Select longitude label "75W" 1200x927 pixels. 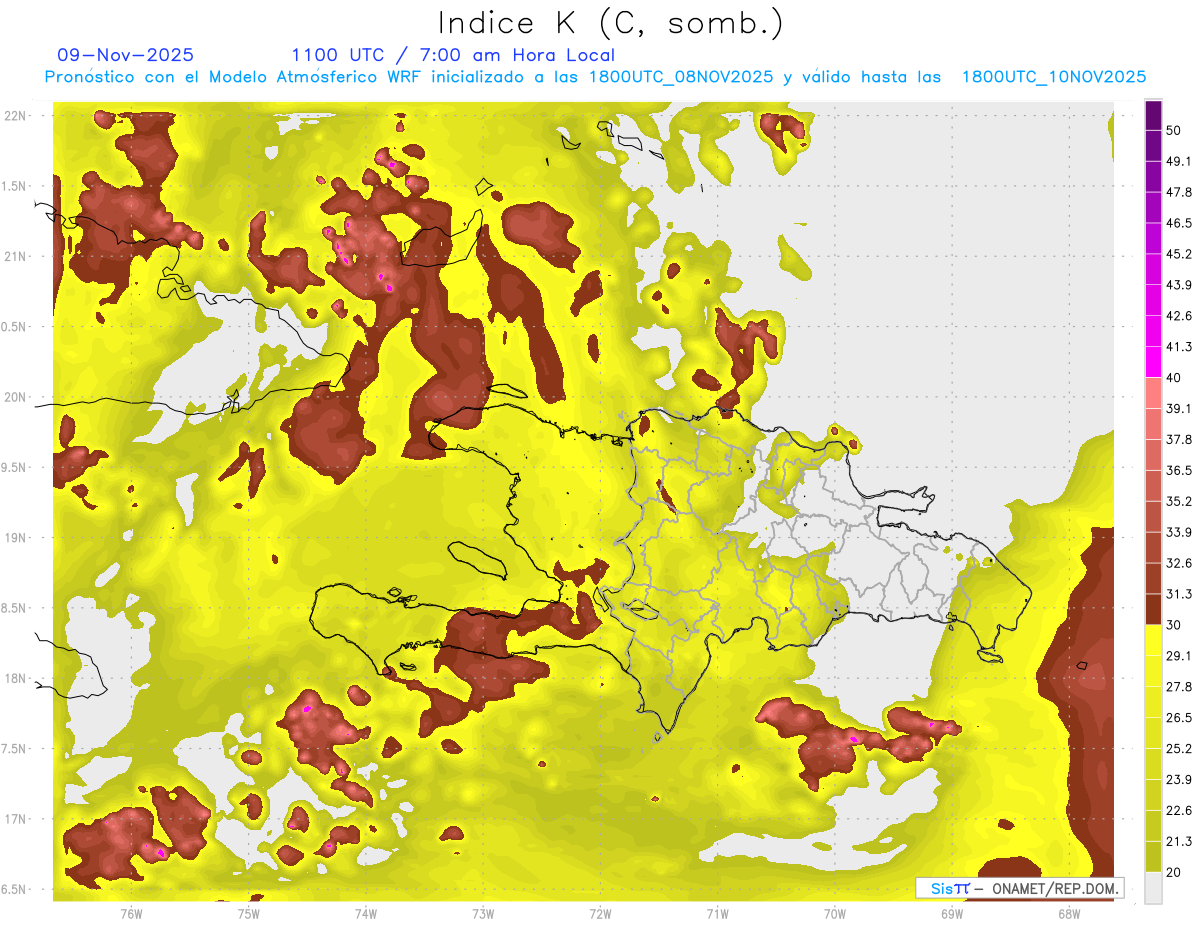tap(249, 913)
